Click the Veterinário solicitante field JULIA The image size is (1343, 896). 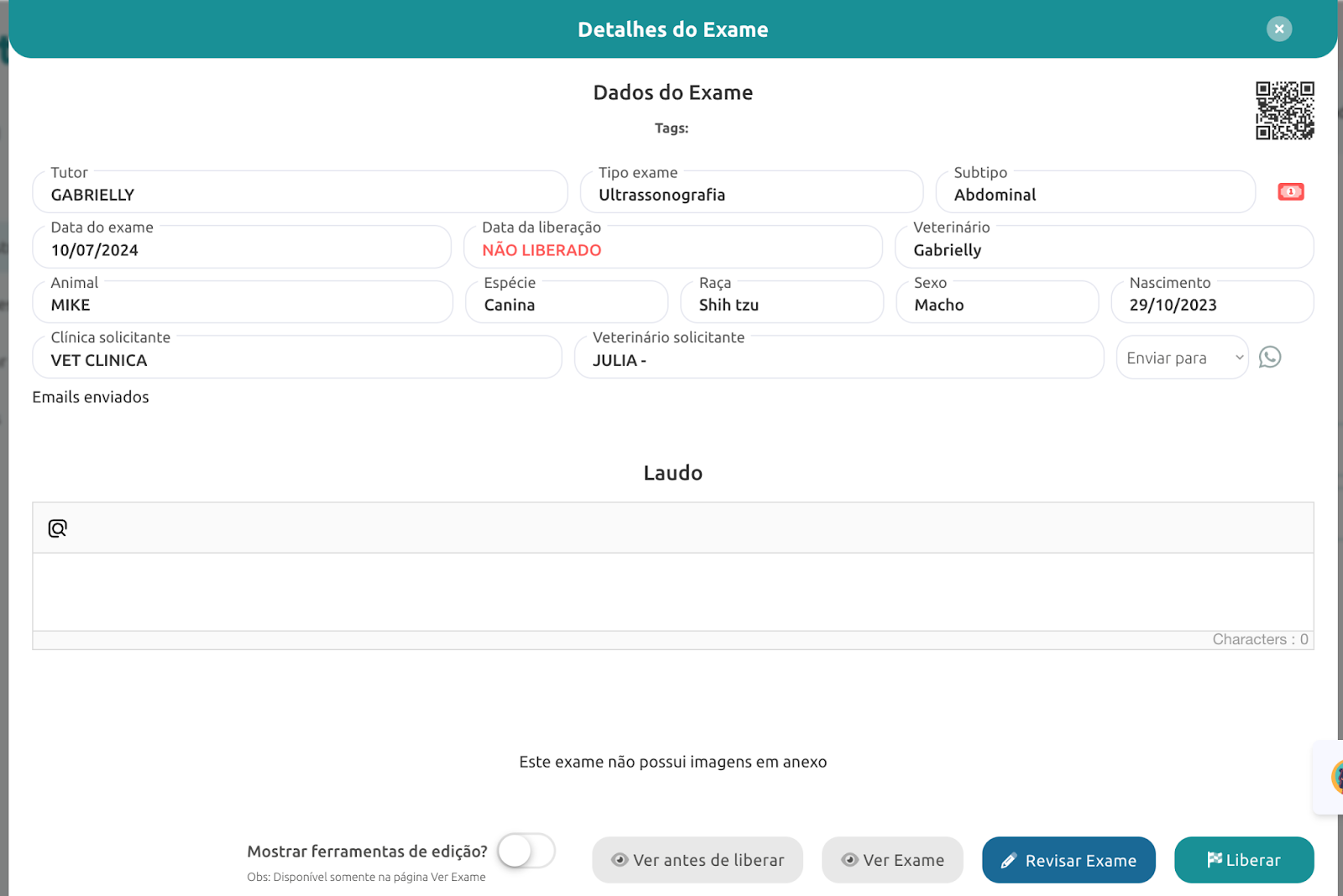tap(839, 357)
